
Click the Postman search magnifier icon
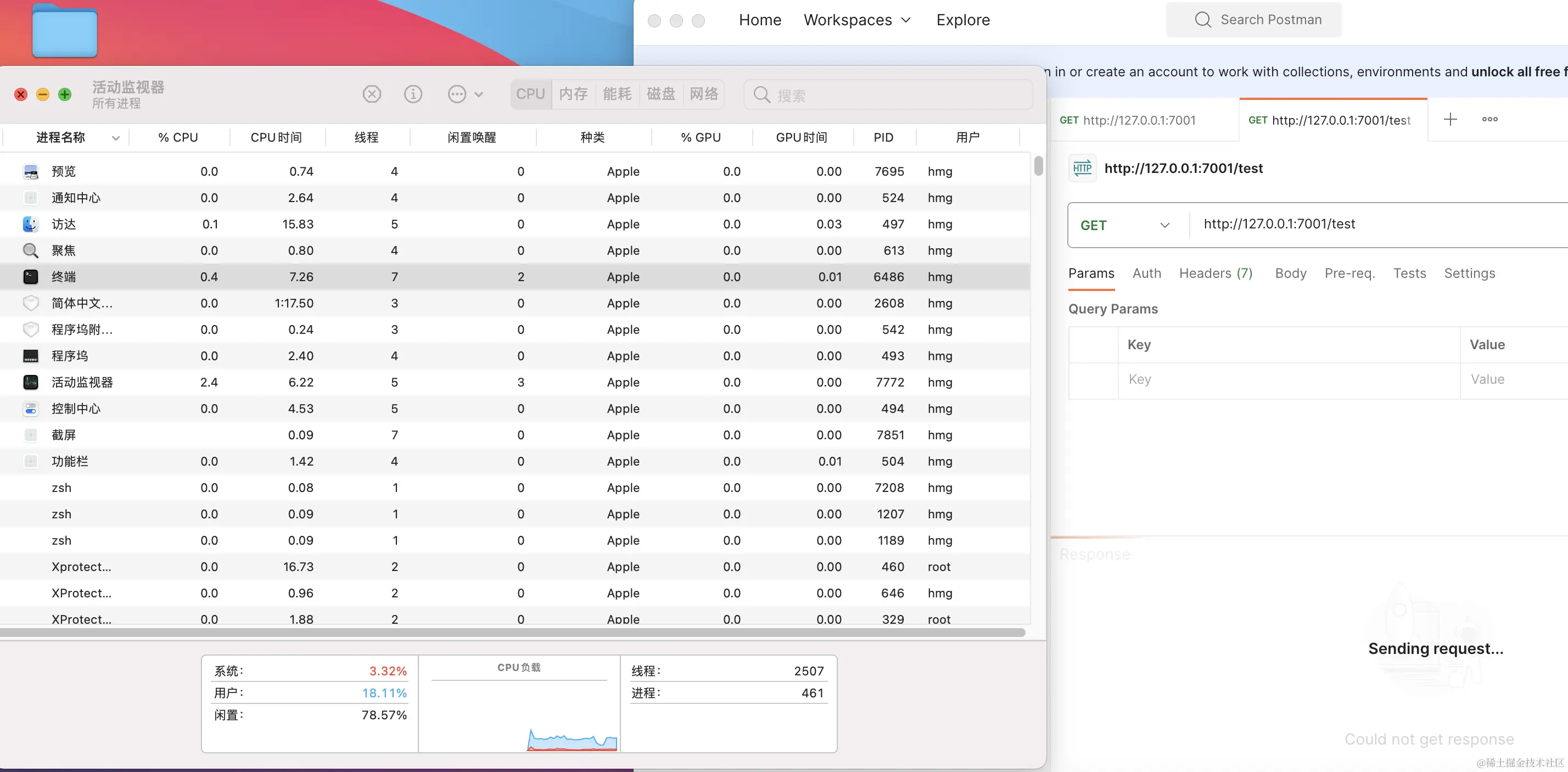coord(1202,19)
